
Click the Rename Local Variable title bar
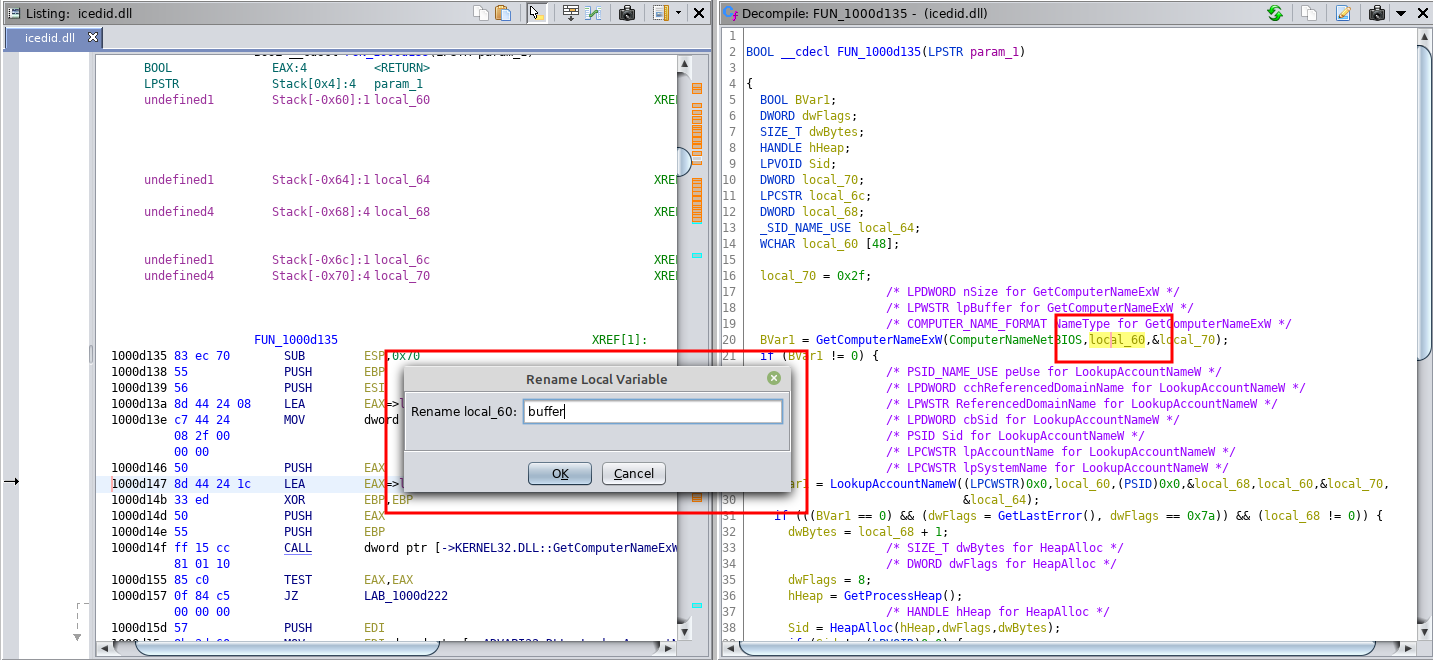(x=596, y=379)
